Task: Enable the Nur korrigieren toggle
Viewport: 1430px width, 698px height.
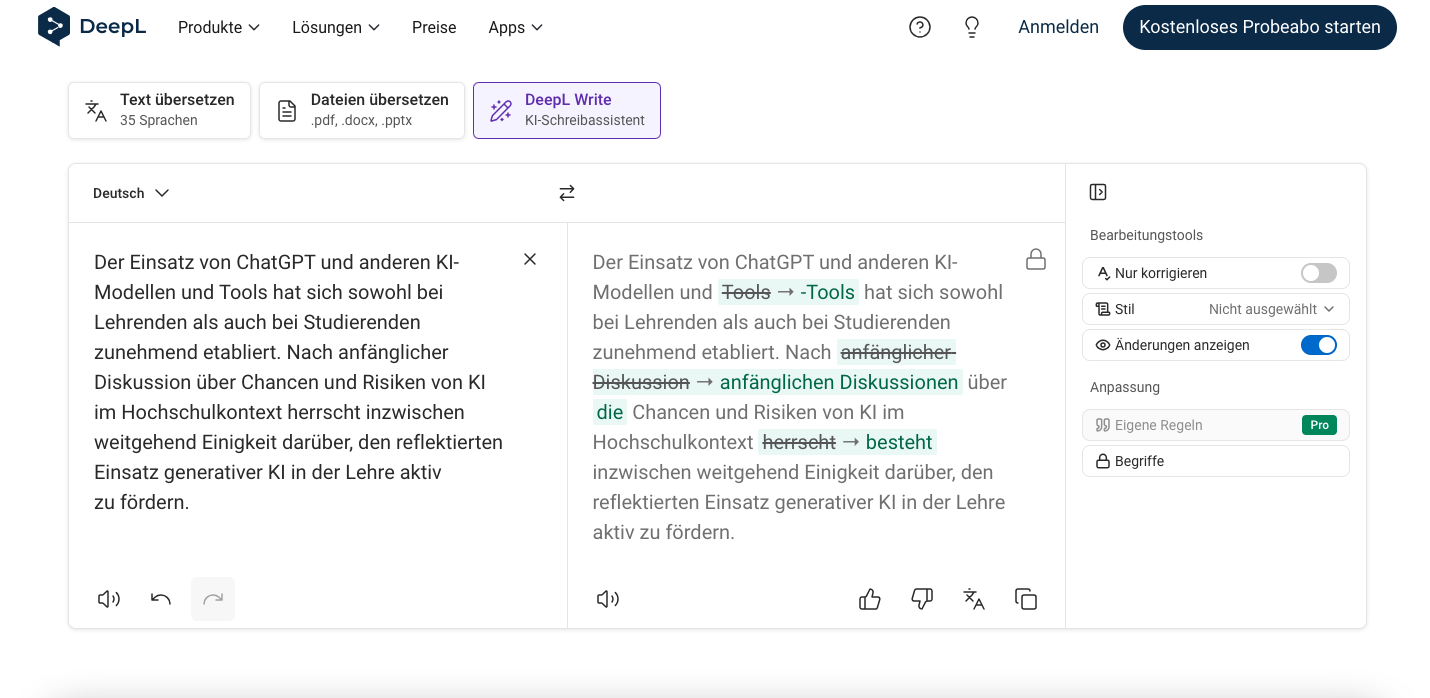Action: (1318, 272)
